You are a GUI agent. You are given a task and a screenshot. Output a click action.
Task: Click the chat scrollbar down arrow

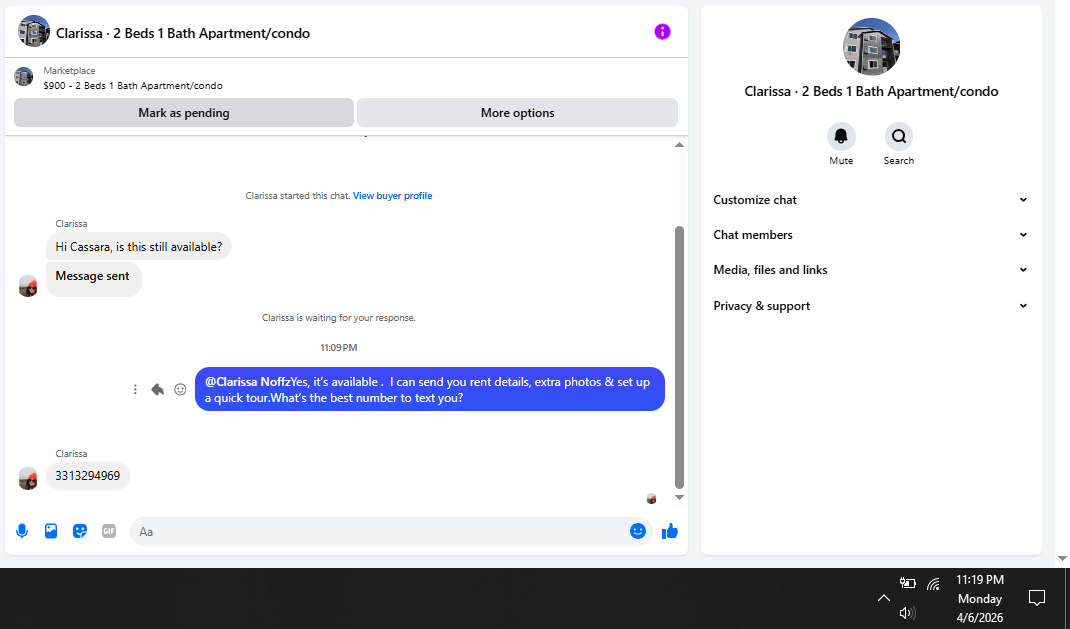pyautogui.click(x=679, y=497)
